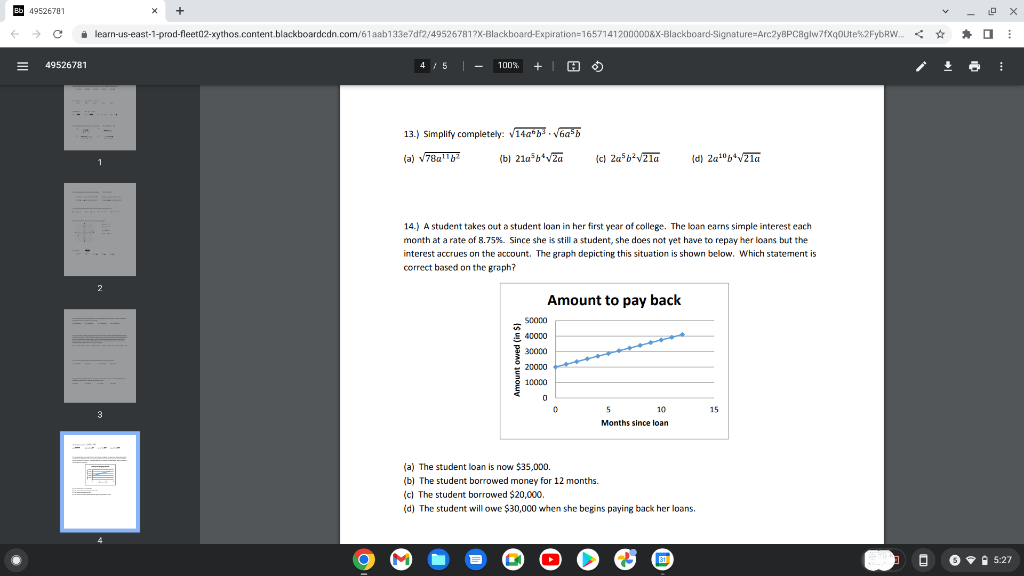
Task: Open the phone hub icon in the shelf
Action: tap(923, 560)
